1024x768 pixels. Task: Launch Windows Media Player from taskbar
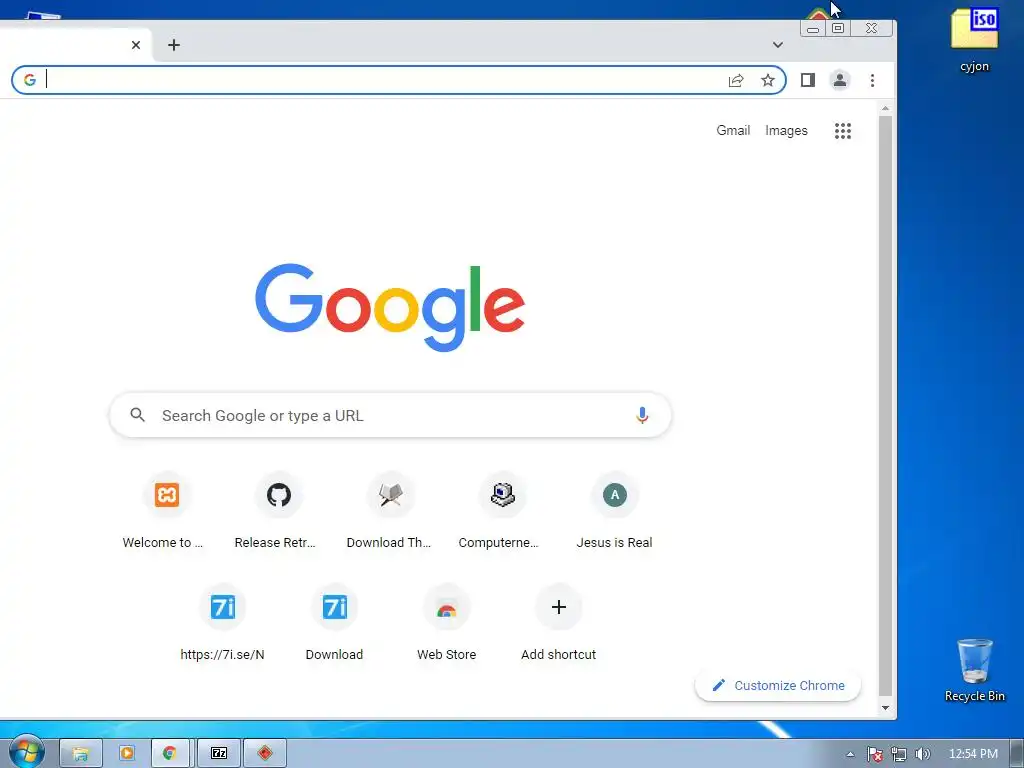click(x=127, y=754)
